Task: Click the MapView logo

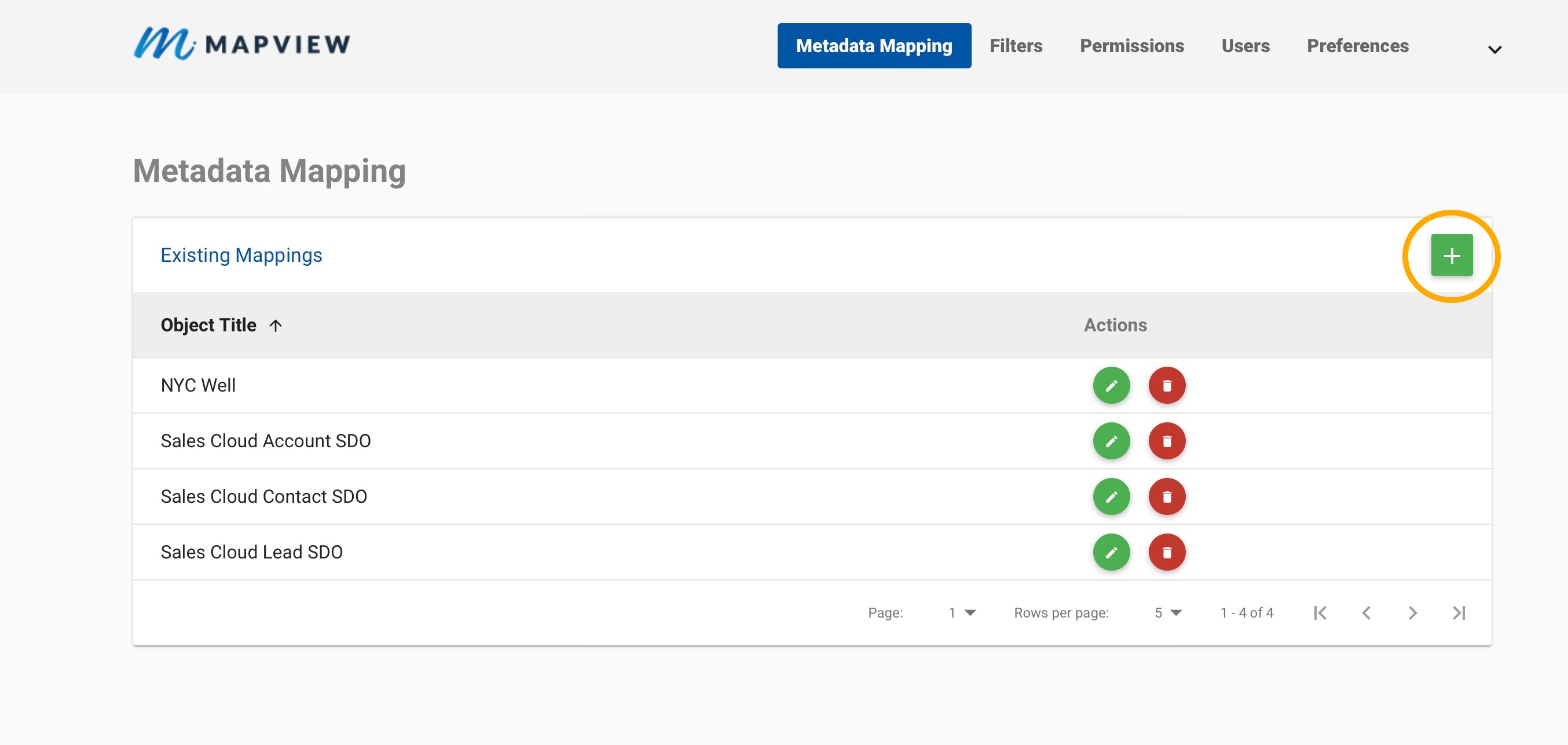Action: pos(241,44)
